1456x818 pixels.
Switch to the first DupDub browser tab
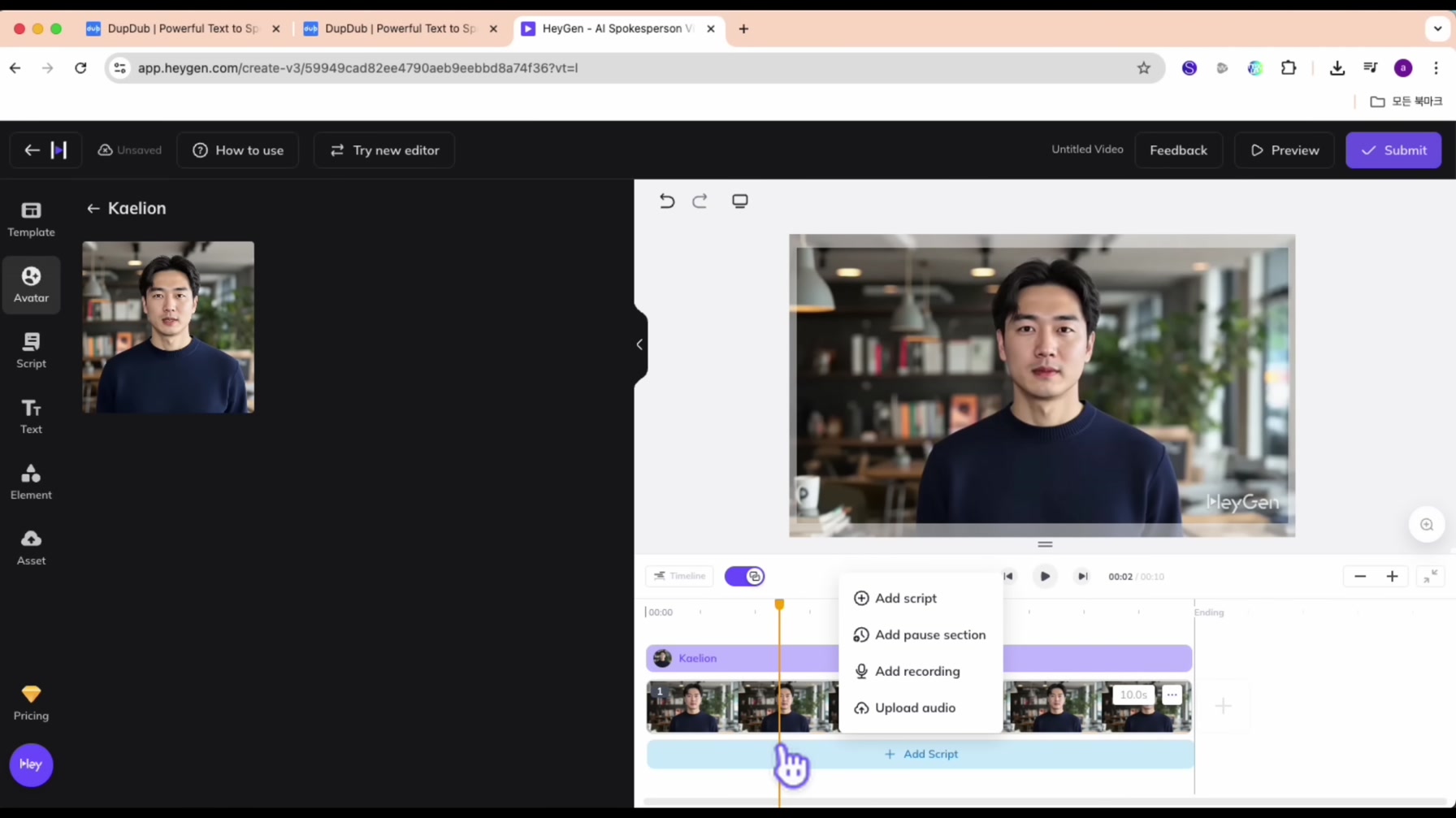click(x=184, y=28)
